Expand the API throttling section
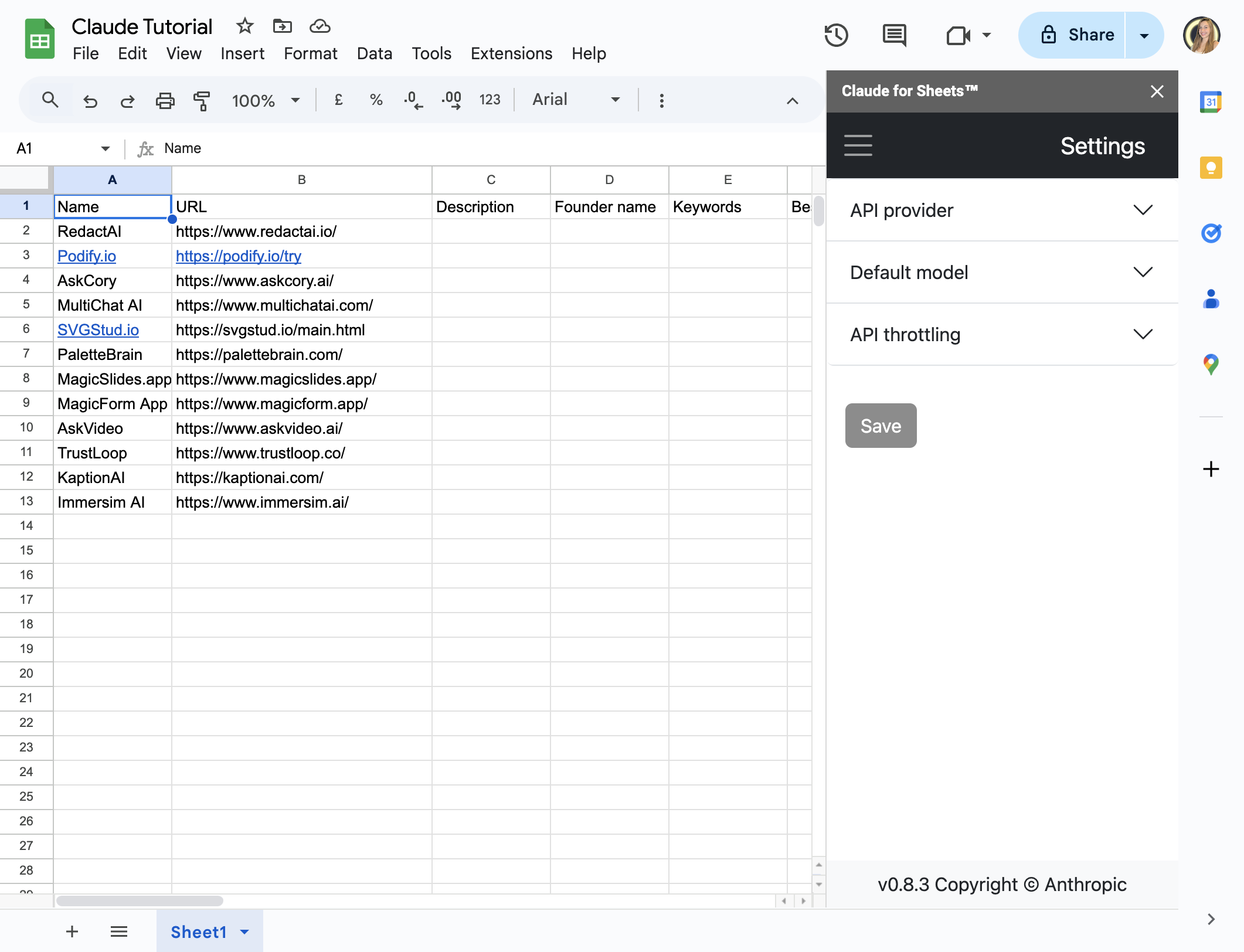Screen dimensions: 1244x952 (1002, 334)
